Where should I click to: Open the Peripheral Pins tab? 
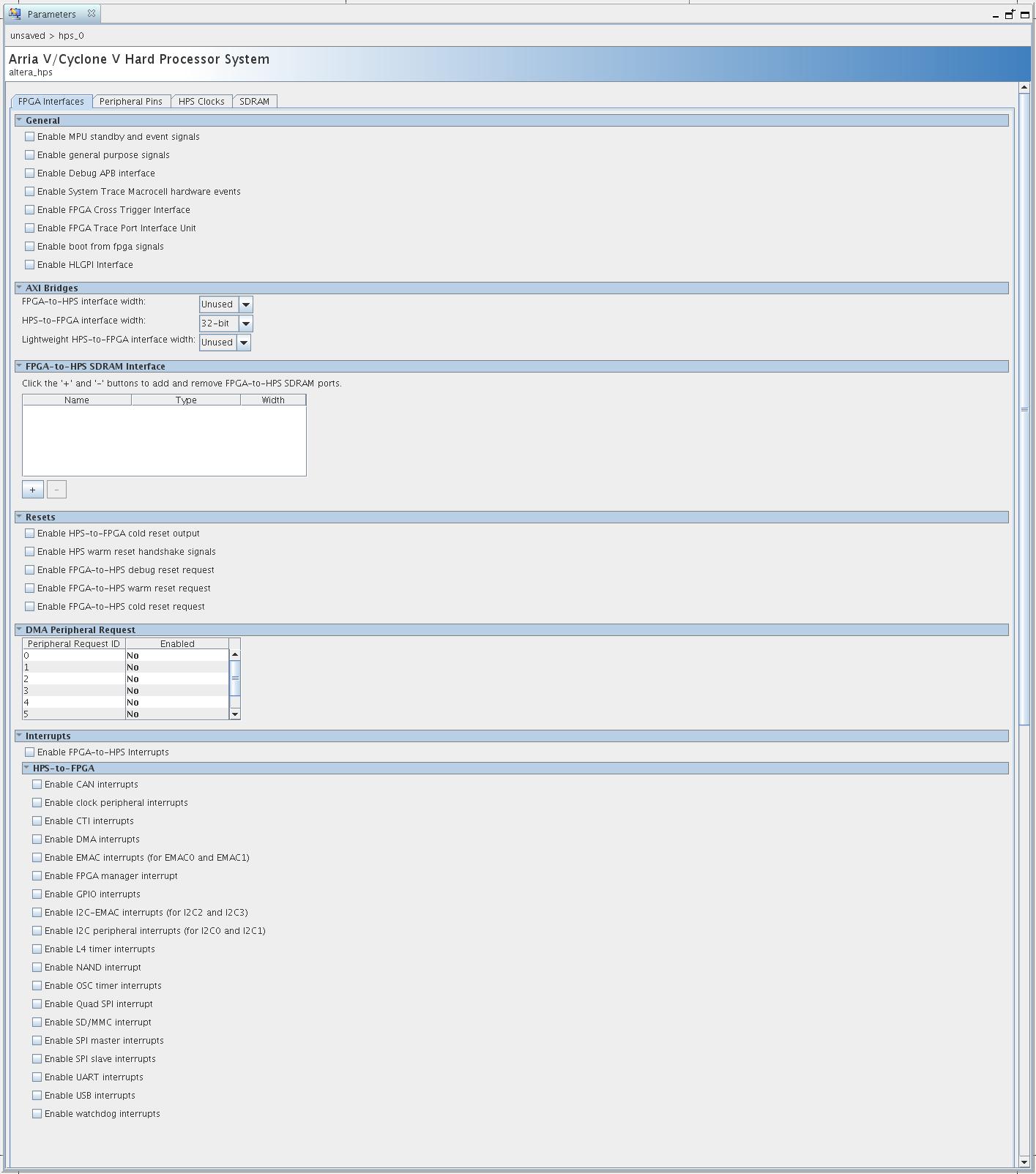131,102
